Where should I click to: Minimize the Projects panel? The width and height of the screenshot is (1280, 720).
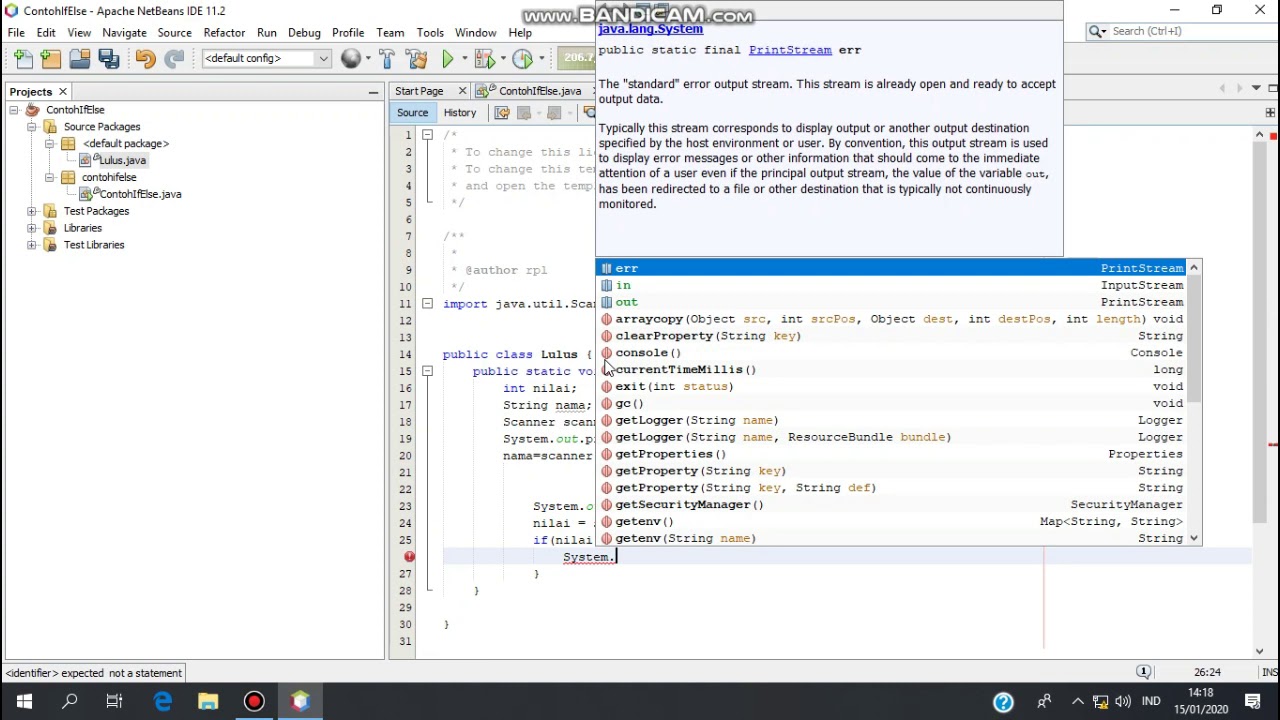tap(373, 92)
